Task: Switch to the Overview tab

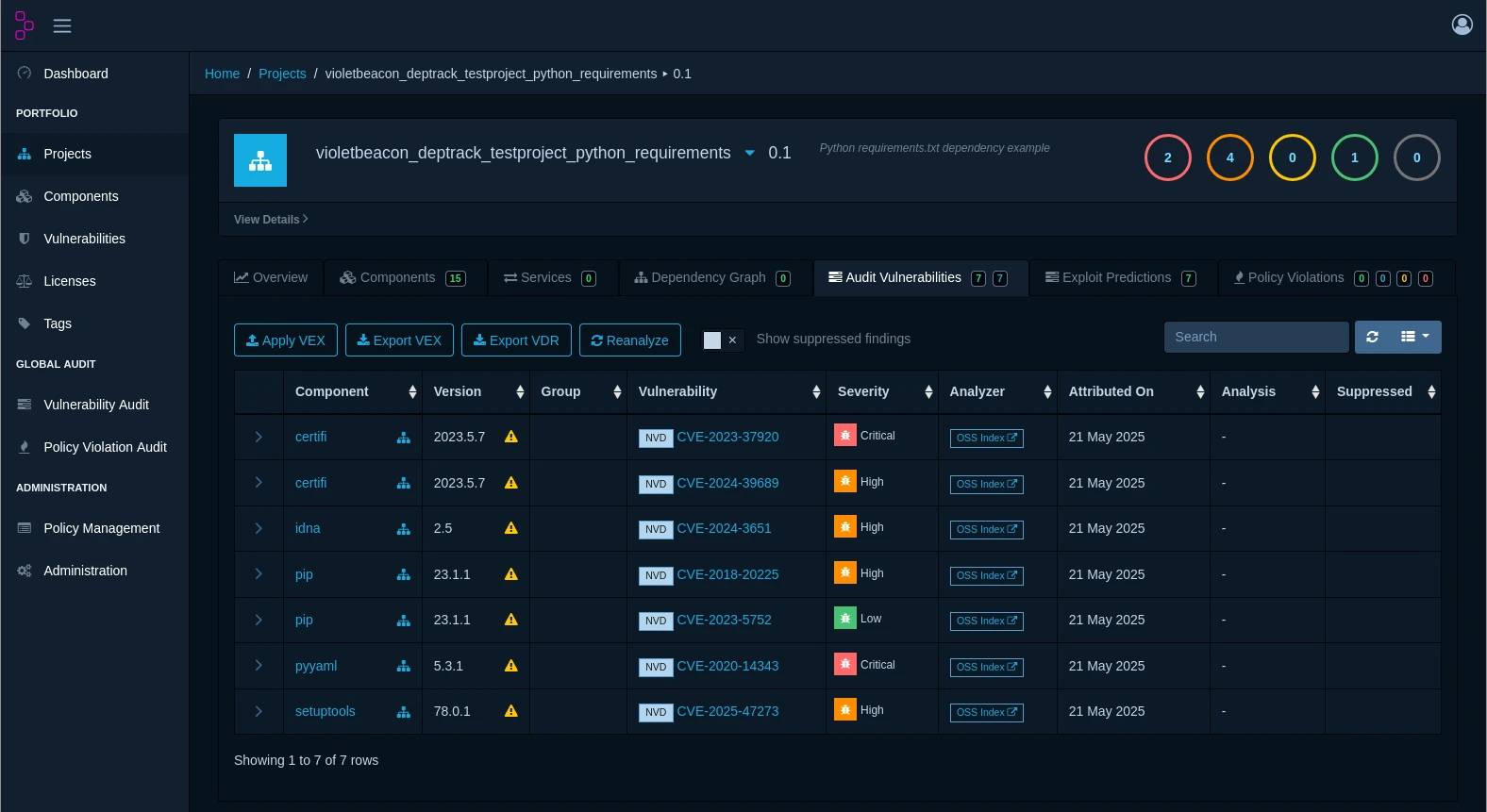Action: point(271,277)
